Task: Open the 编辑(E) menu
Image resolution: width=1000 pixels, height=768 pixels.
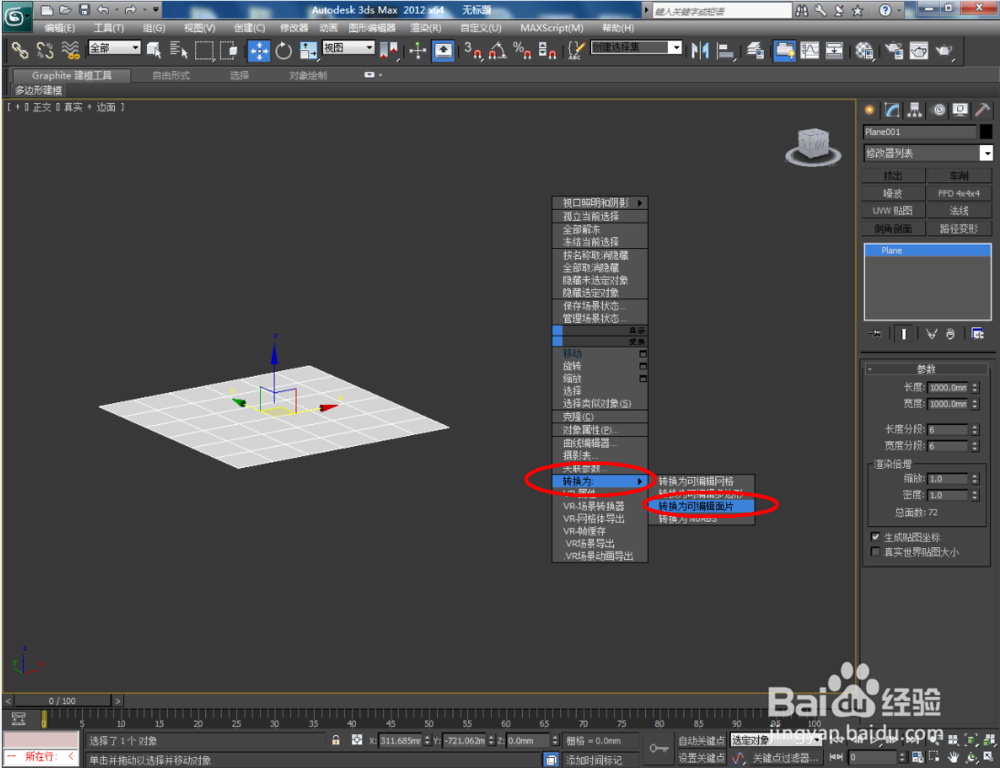Action: (x=60, y=28)
